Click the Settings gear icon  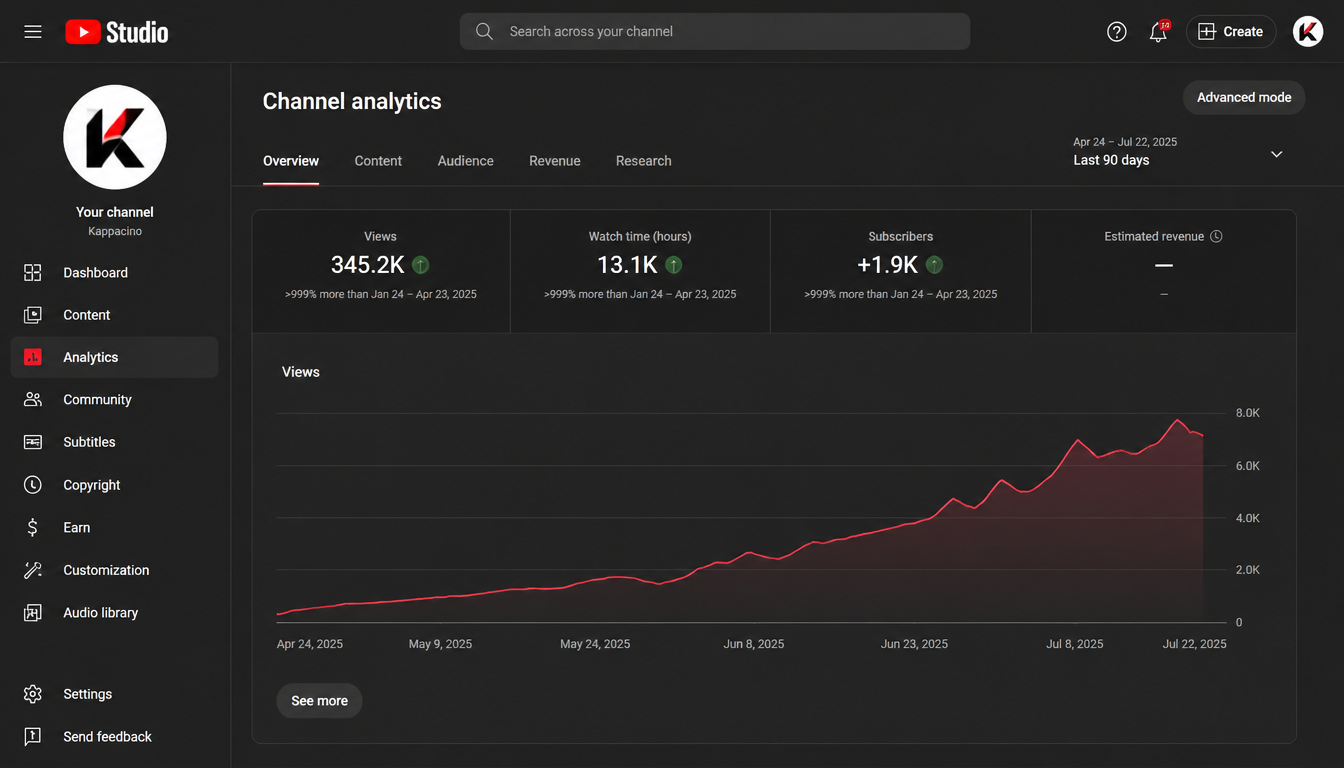click(33, 694)
